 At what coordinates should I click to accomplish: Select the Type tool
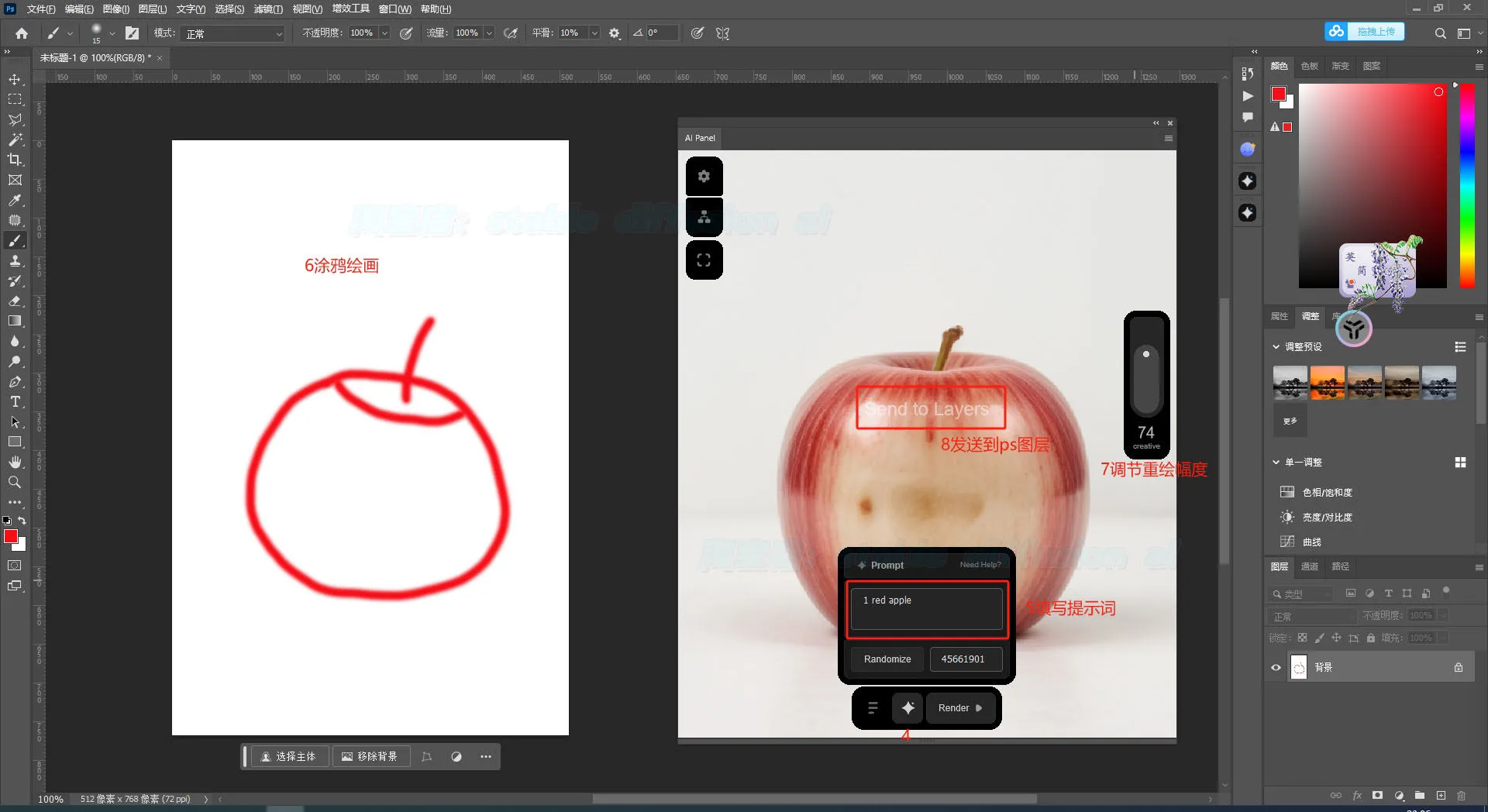[x=15, y=402]
